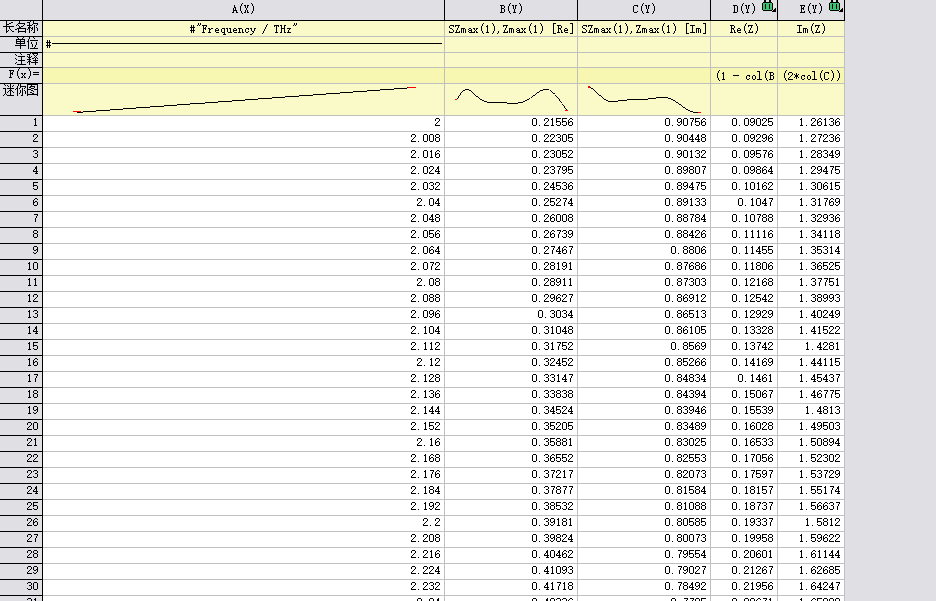Viewport: 936px width, 601px height.
Task: Select the F(x)= label row header
Action: (21, 75)
